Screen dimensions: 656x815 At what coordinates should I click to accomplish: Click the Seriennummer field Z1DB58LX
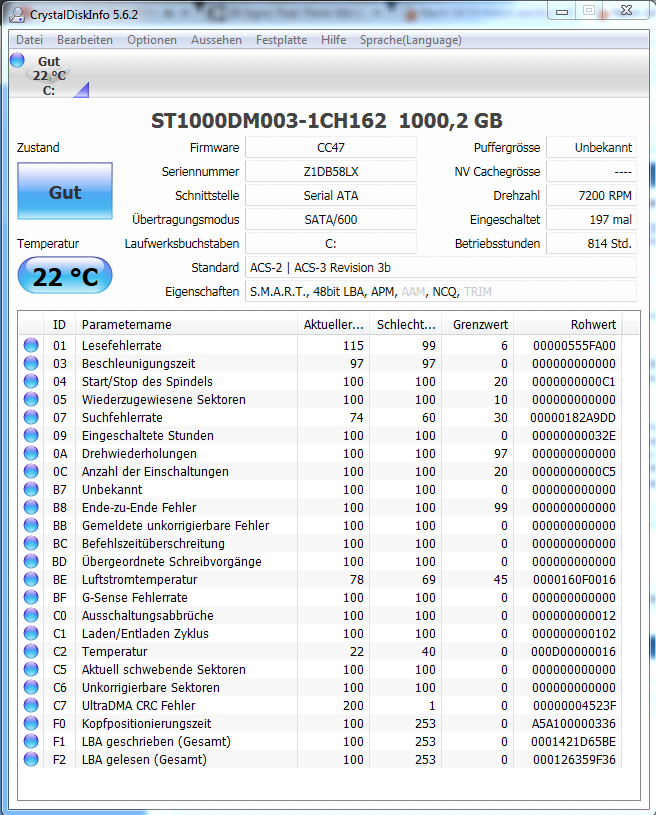coord(331,172)
